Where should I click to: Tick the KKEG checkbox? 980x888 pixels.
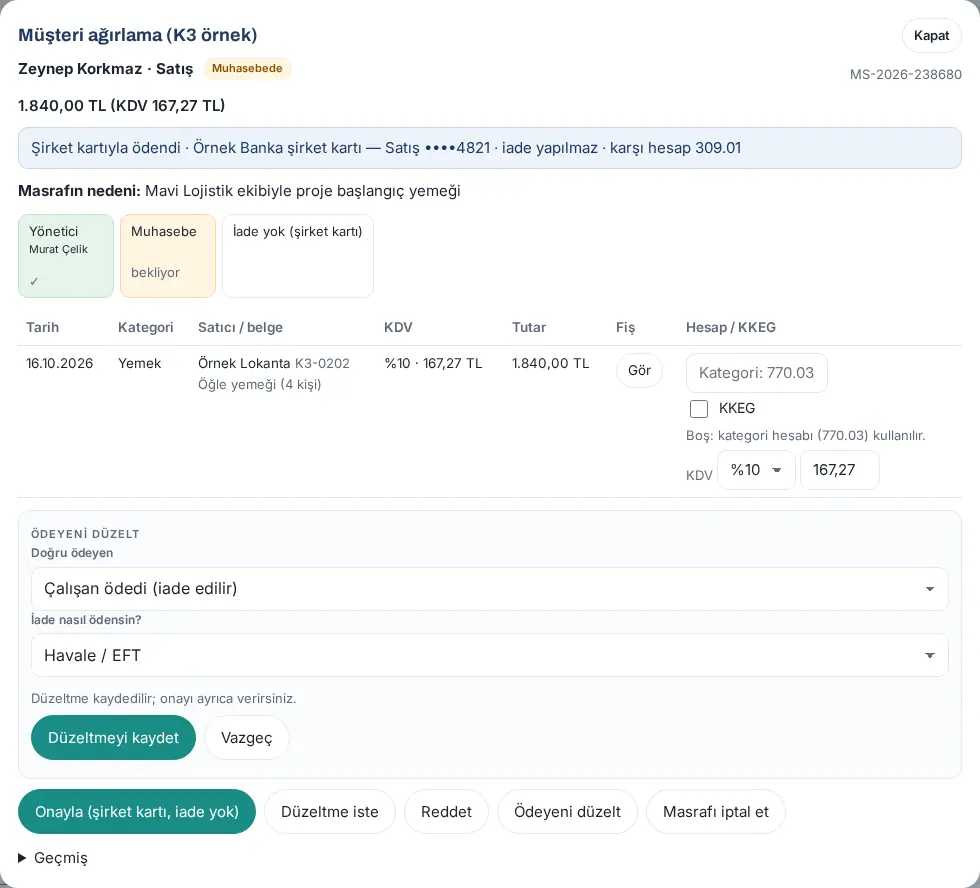click(698, 409)
